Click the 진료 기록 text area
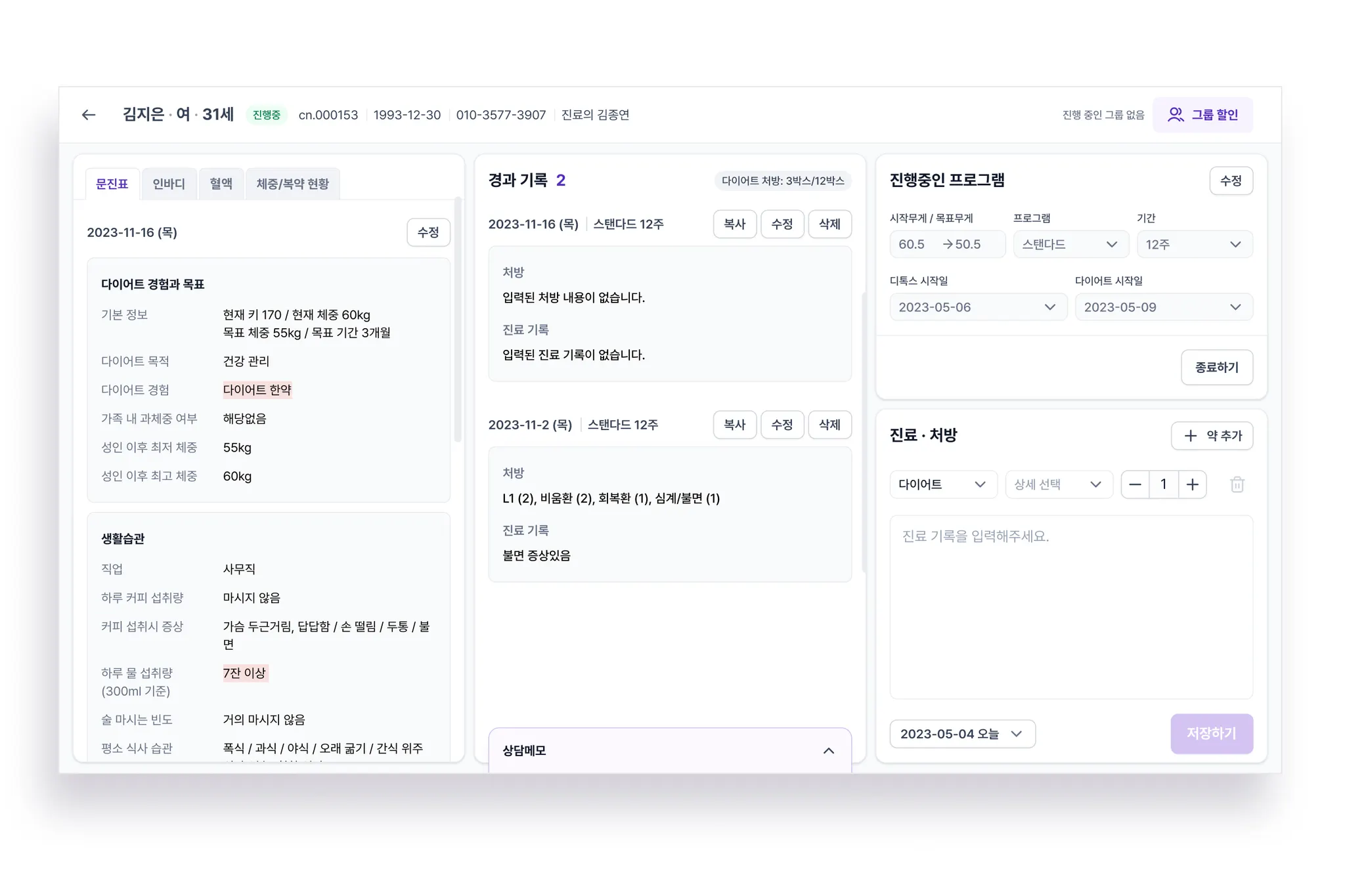1345x896 pixels. (x=1070, y=607)
